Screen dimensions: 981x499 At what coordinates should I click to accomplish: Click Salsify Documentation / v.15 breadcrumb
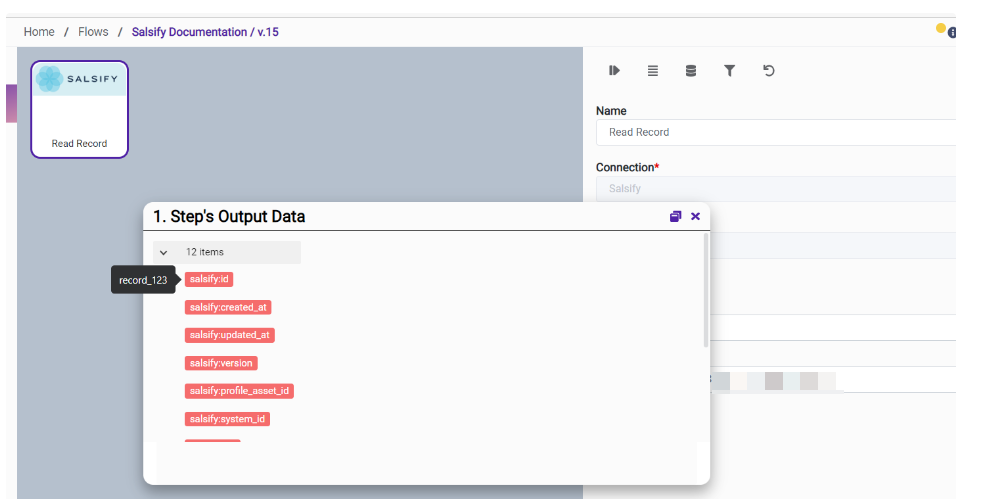coord(205,32)
